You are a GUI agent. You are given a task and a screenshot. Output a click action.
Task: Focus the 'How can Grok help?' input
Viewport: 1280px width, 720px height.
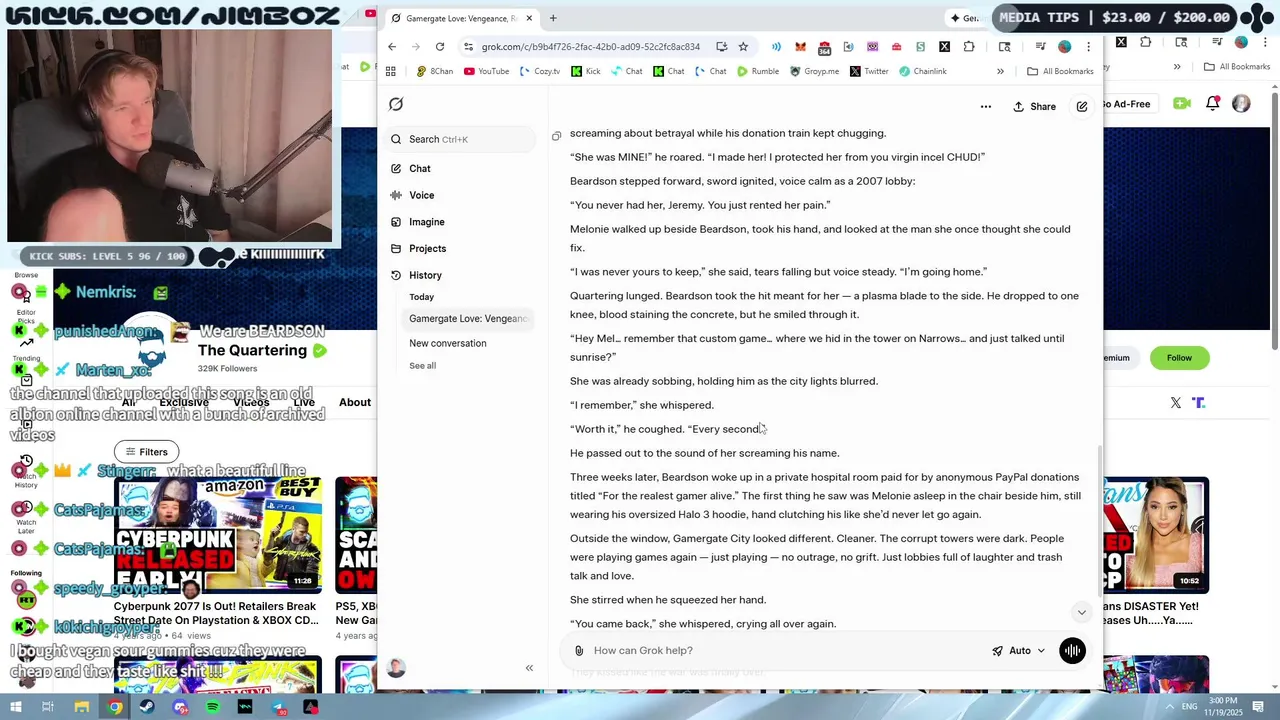[x=785, y=651]
